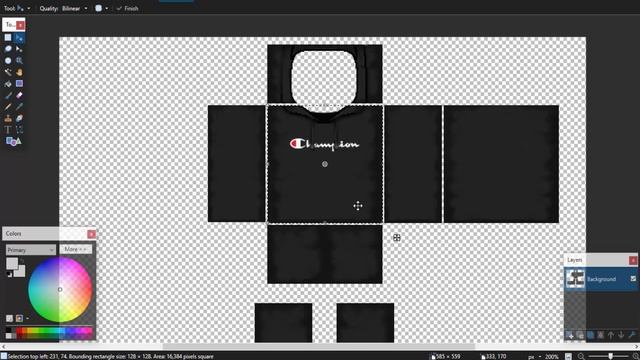Image resolution: width=640 pixels, height=360 pixels.
Task: Select the Zoom tool in toolbox
Action: pos(19,60)
